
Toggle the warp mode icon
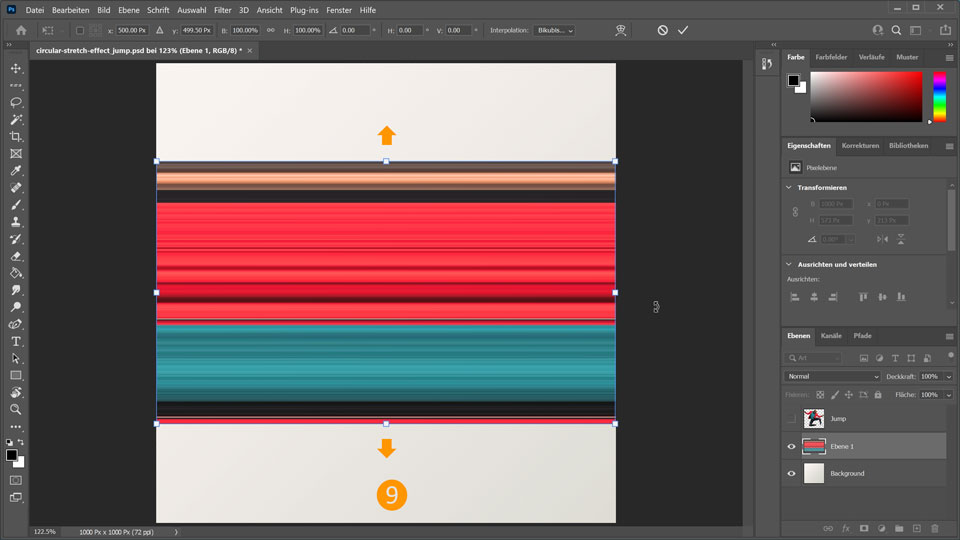pyautogui.click(x=620, y=30)
